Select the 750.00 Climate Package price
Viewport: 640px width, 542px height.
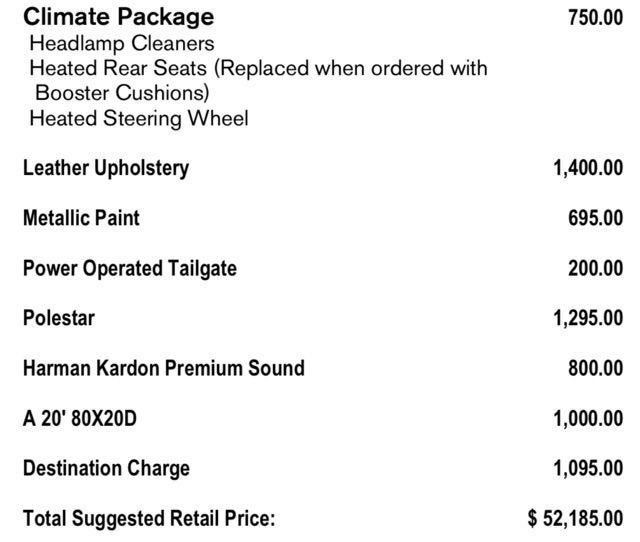pyautogui.click(x=595, y=18)
